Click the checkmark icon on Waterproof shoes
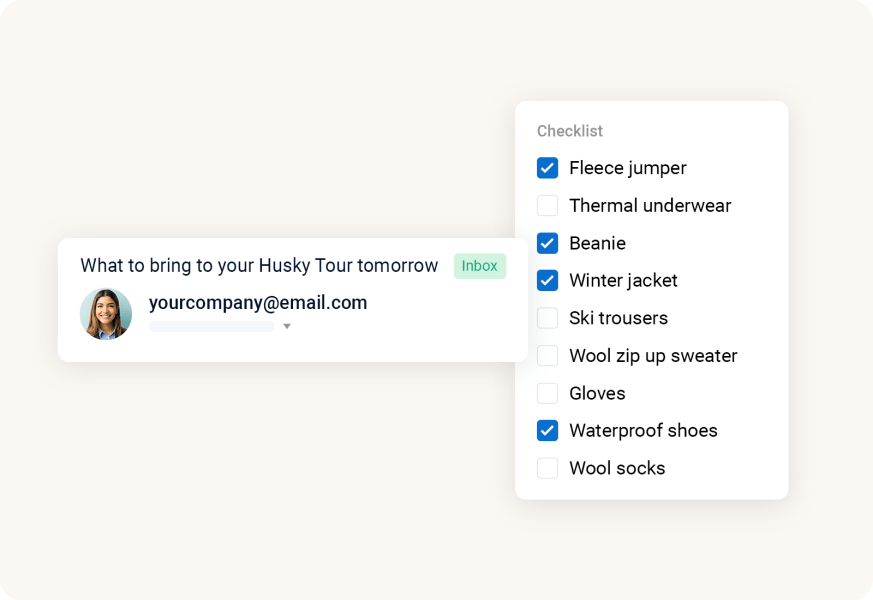Viewport: 873px width, 600px height. point(547,430)
